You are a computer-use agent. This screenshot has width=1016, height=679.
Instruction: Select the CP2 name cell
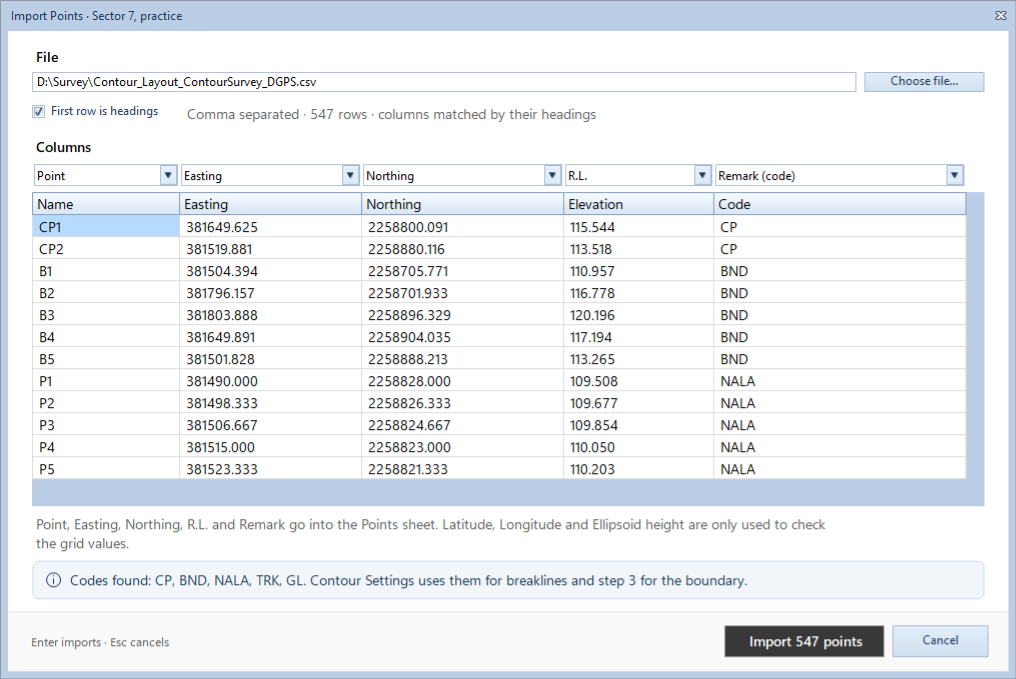(x=106, y=249)
